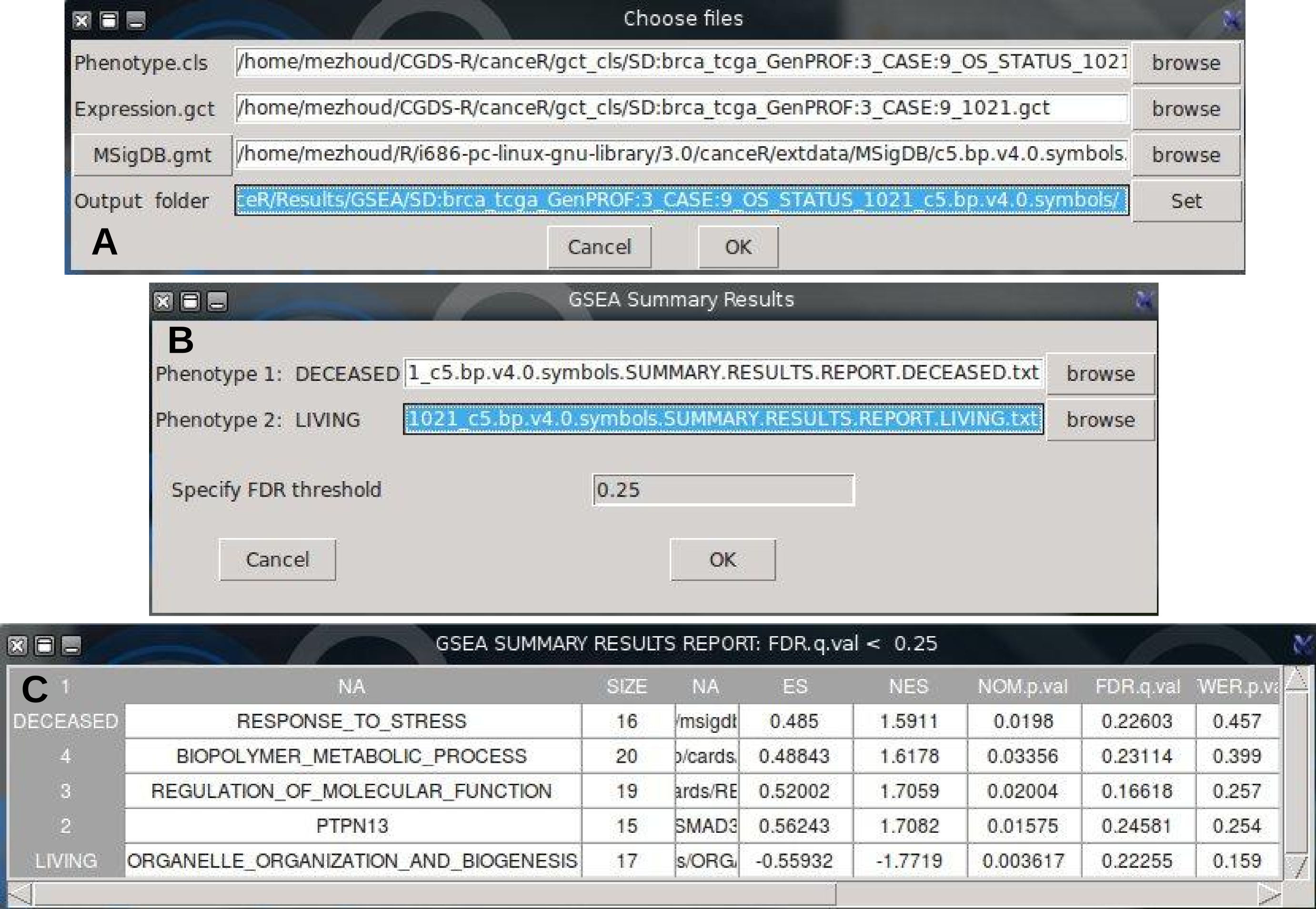Minimize the Choose files window

(x=136, y=21)
